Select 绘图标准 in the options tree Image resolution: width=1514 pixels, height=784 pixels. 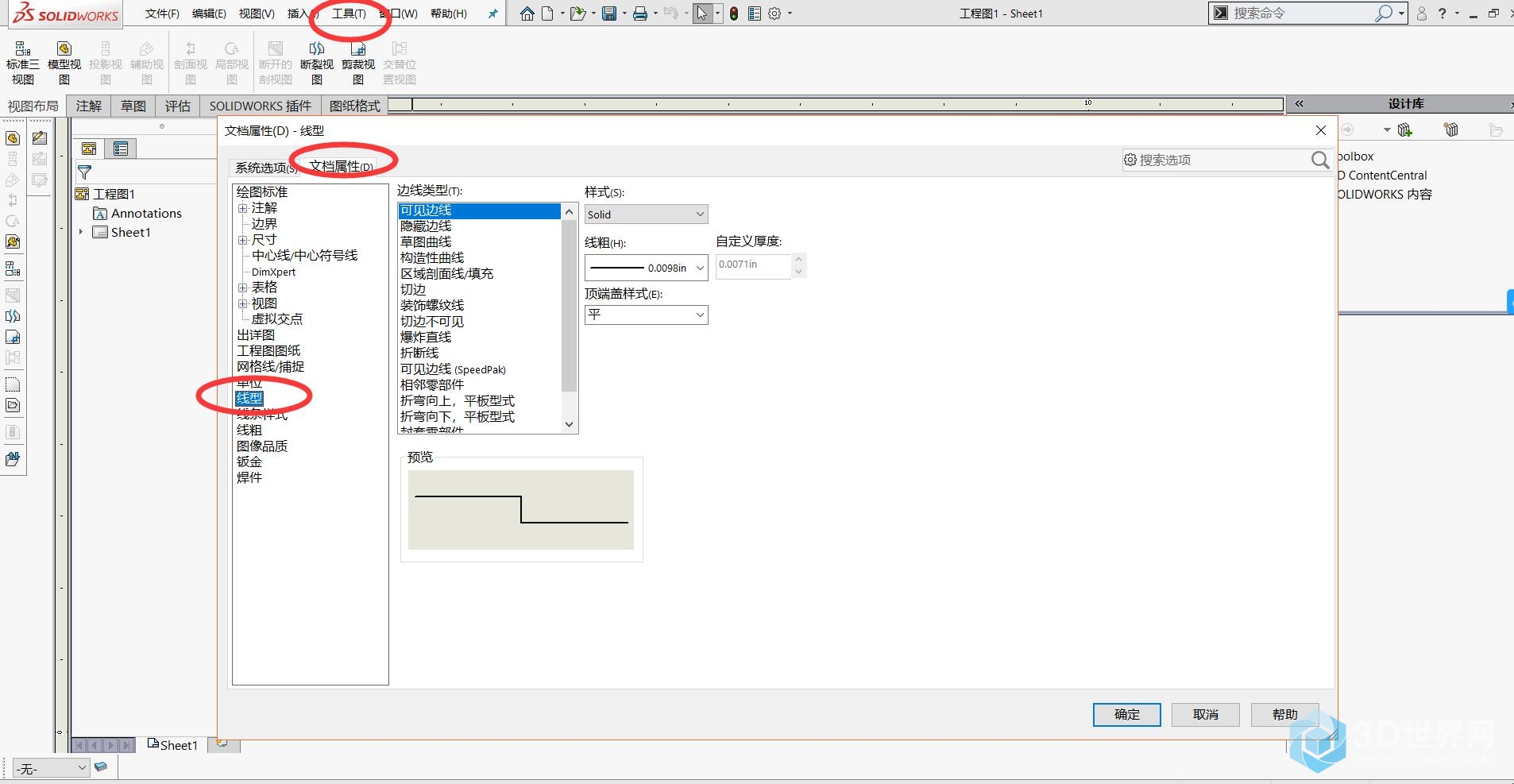click(x=262, y=191)
